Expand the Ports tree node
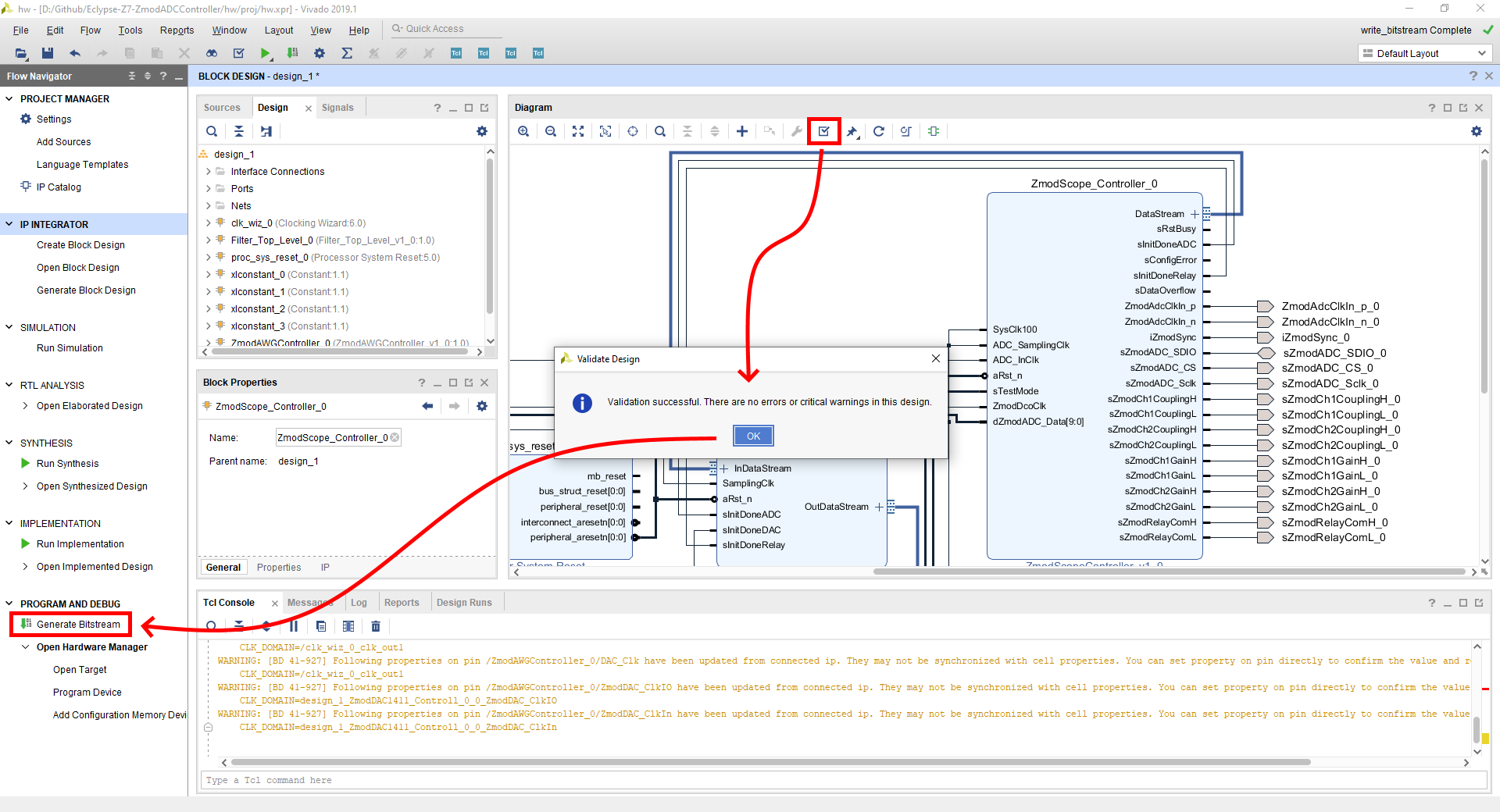The image size is (1500, 812). 208,189
